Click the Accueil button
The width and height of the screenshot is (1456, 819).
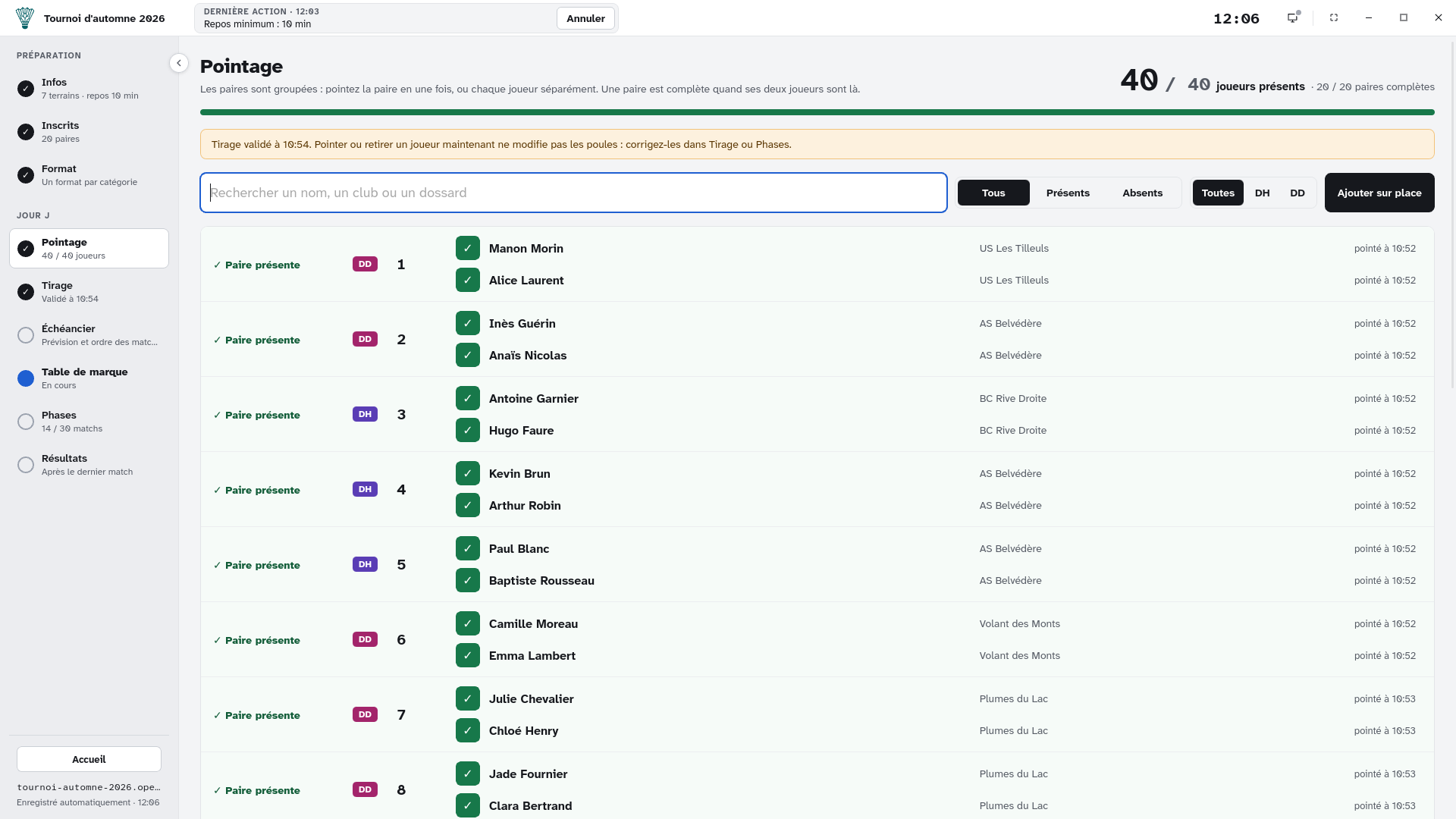coord(89,759)
